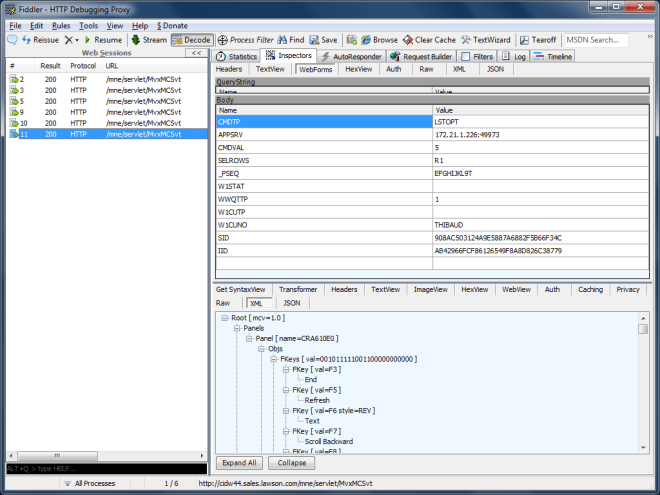The height and width of the screenshot is (495, 660).
Task: Click the Clear Cache icon
Action: pos(407,40)
